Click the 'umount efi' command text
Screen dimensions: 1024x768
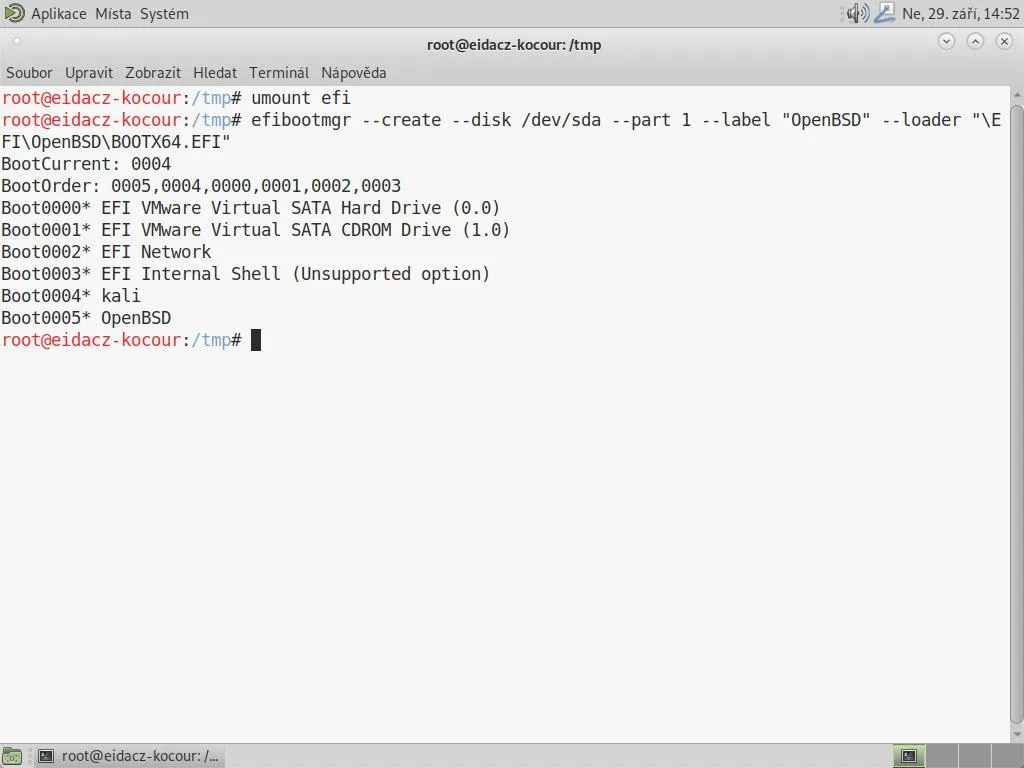(x=301, y=98)
